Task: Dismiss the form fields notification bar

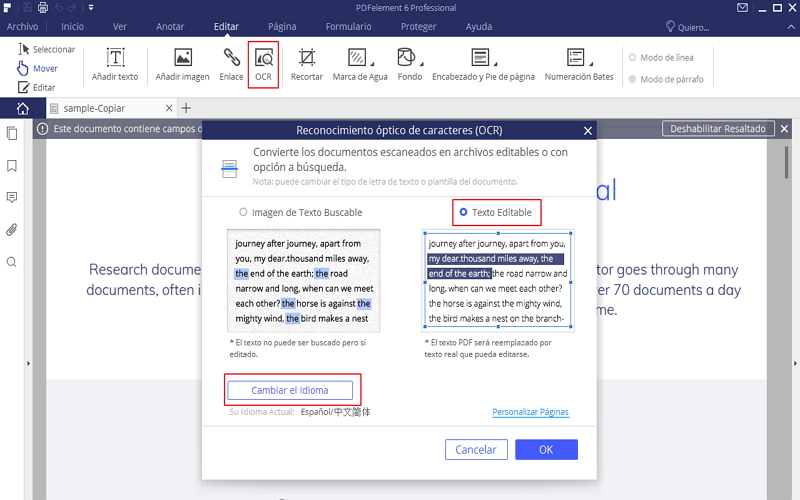Action: 785,129
